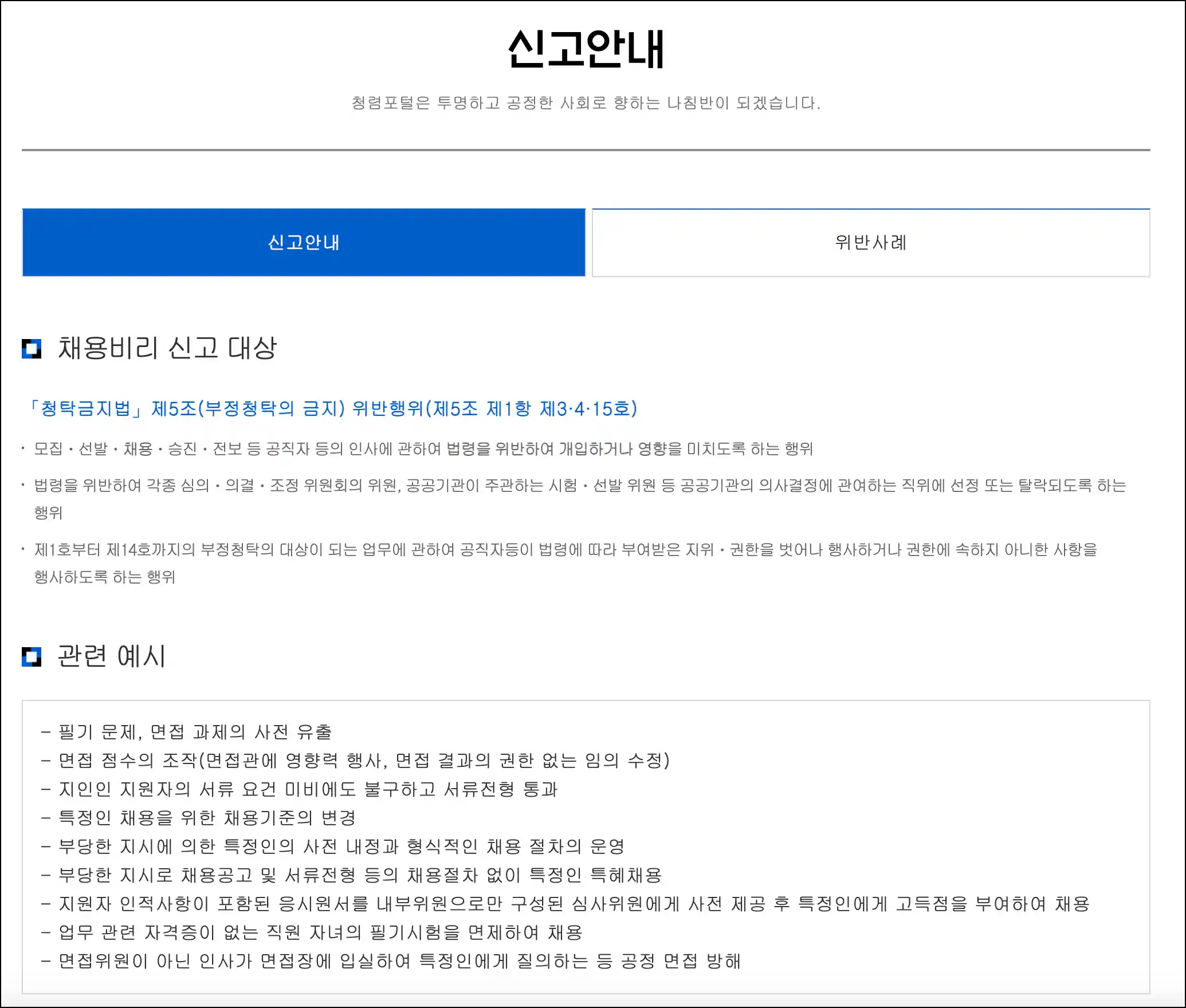The height and width of the screenshot is (1008, 1186).
Task: Open the 신고안내 tab
Action: coord(304,243)
